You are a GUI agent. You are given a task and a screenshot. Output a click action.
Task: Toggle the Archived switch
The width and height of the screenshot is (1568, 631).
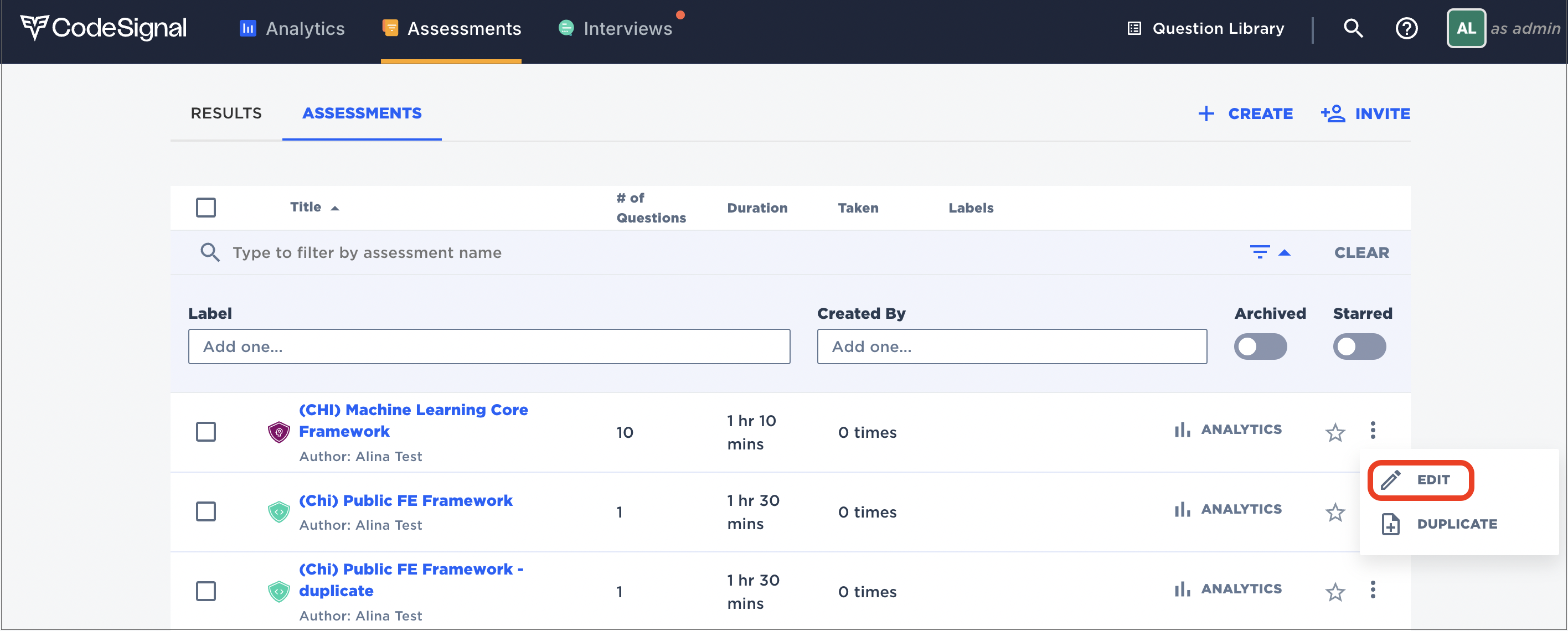1260,347
